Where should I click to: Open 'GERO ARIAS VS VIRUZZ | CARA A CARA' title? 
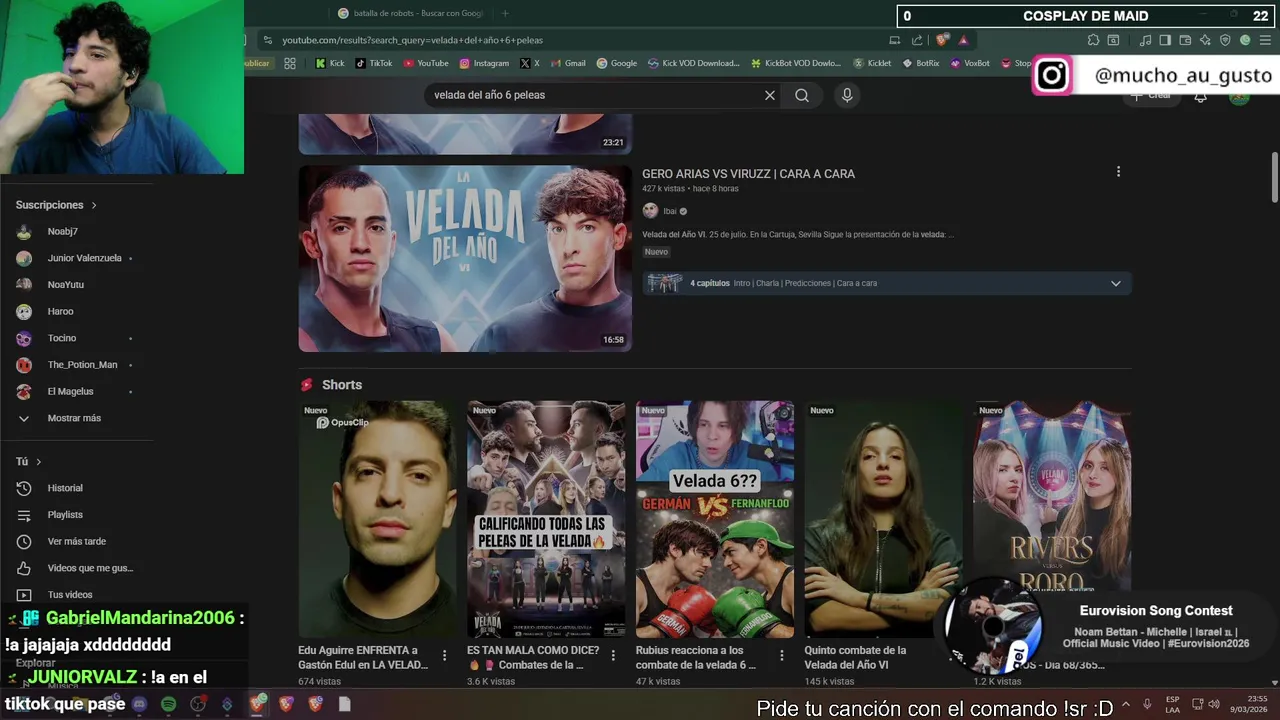pyautogui.click(x=748, y=174)
